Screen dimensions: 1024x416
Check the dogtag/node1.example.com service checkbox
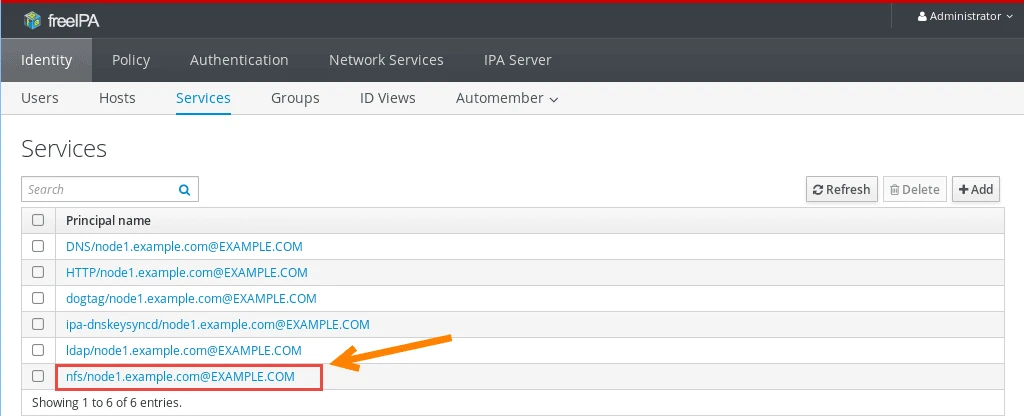tap(38, 298)
